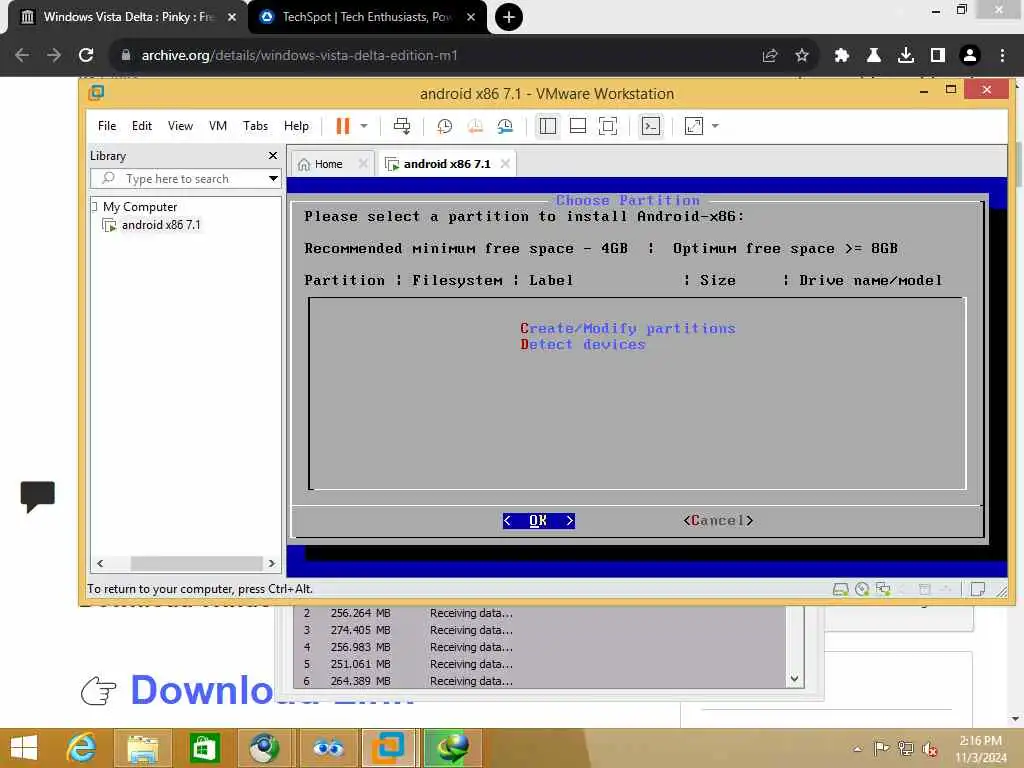Viewport: 1024px width, 768px height.
Task: Switch to the Home tab in VMware
Action: [x=328, y=164]
